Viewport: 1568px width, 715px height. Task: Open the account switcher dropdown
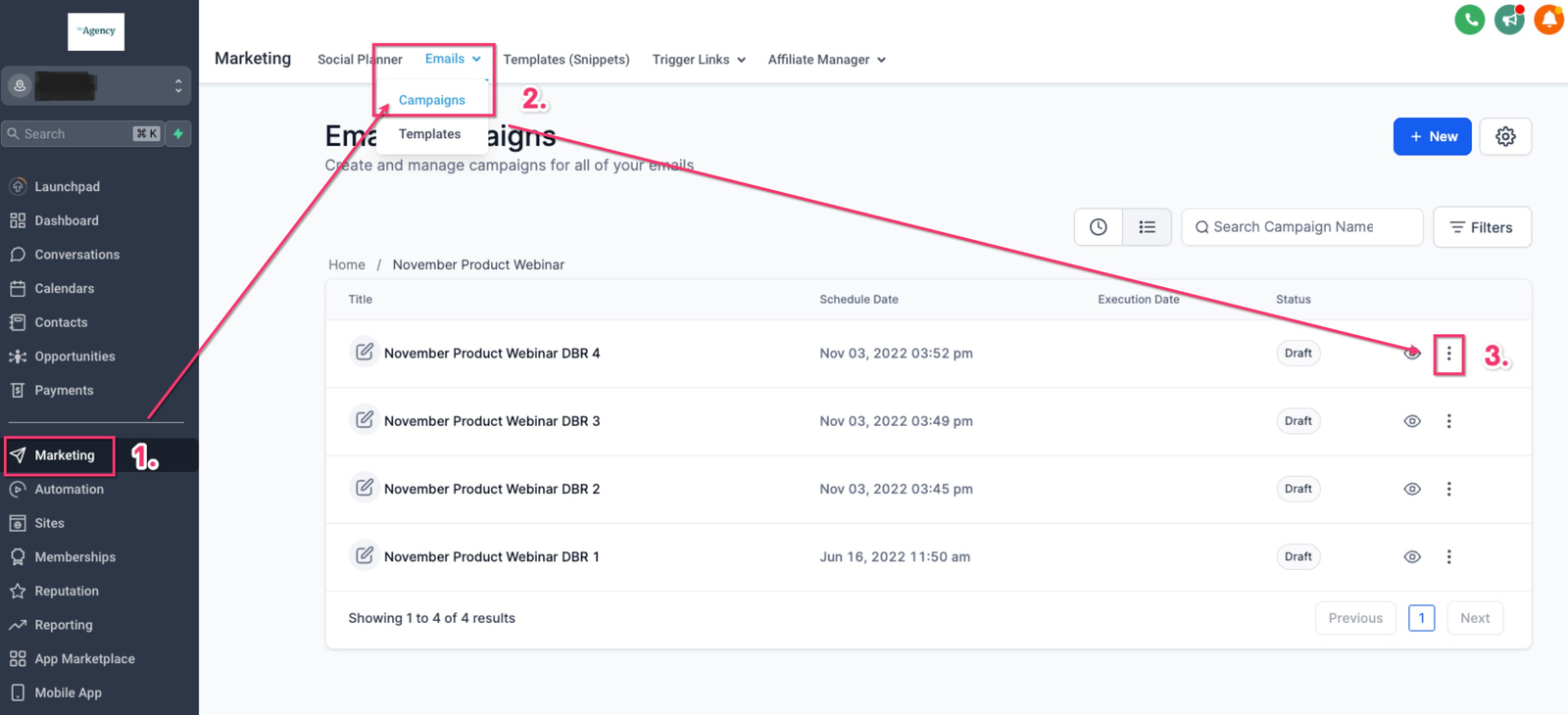pyautogui.click(x=96, y=86)
